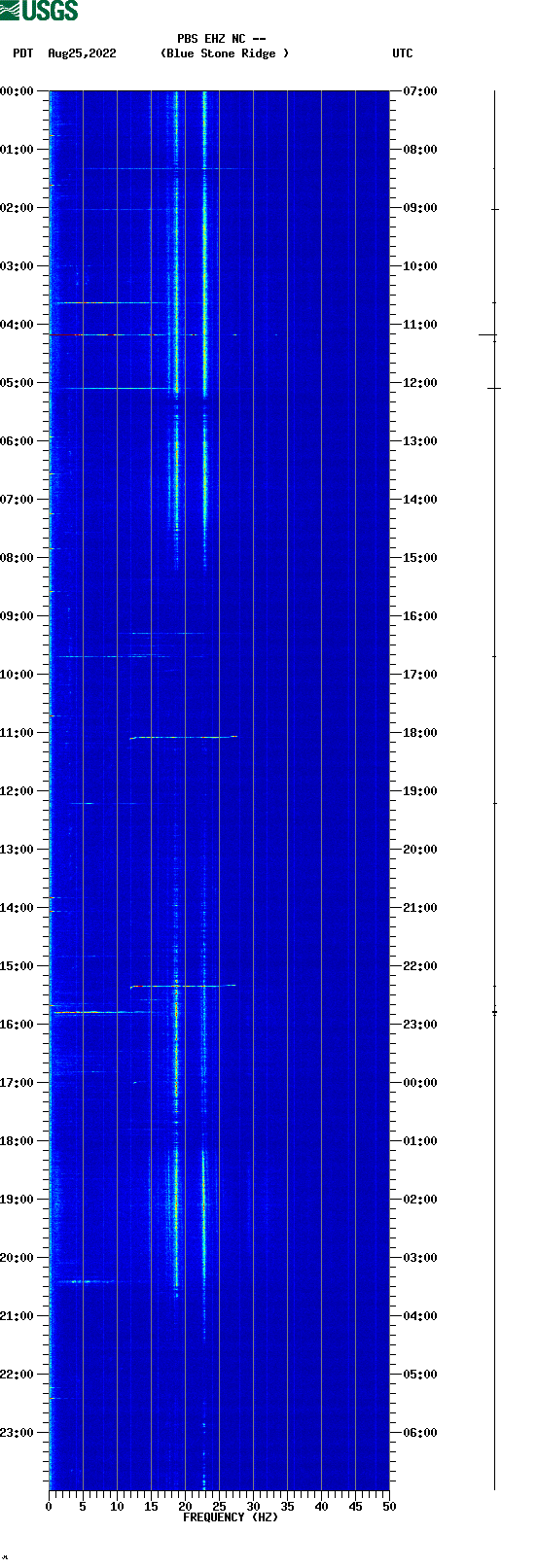The width and height of the screenshot is (537, 1568).
Task: Click the '50' frequency axis tick label
Action: point(389,1507)
